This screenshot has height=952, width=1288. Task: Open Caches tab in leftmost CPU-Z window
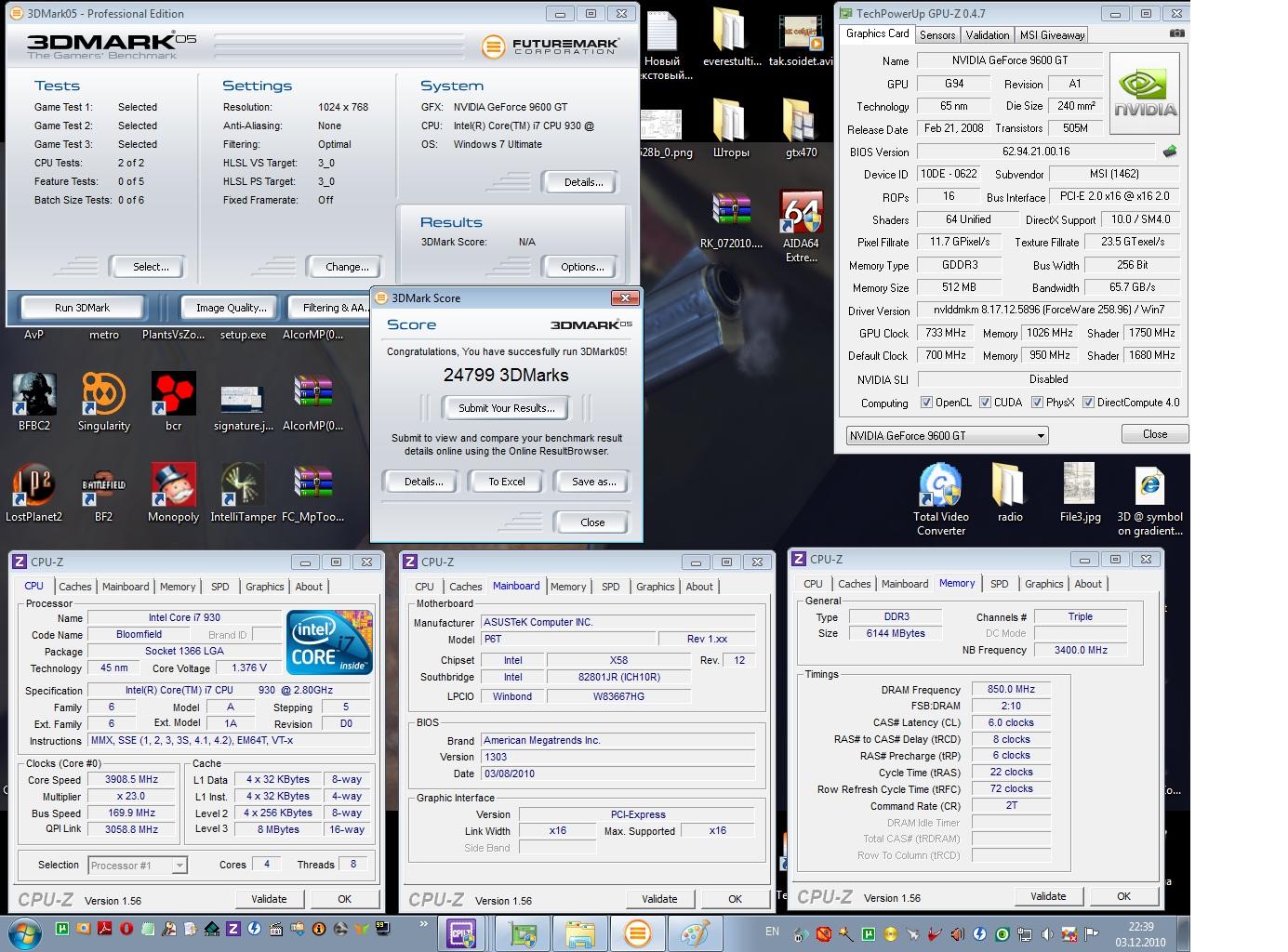pos(74,587)
